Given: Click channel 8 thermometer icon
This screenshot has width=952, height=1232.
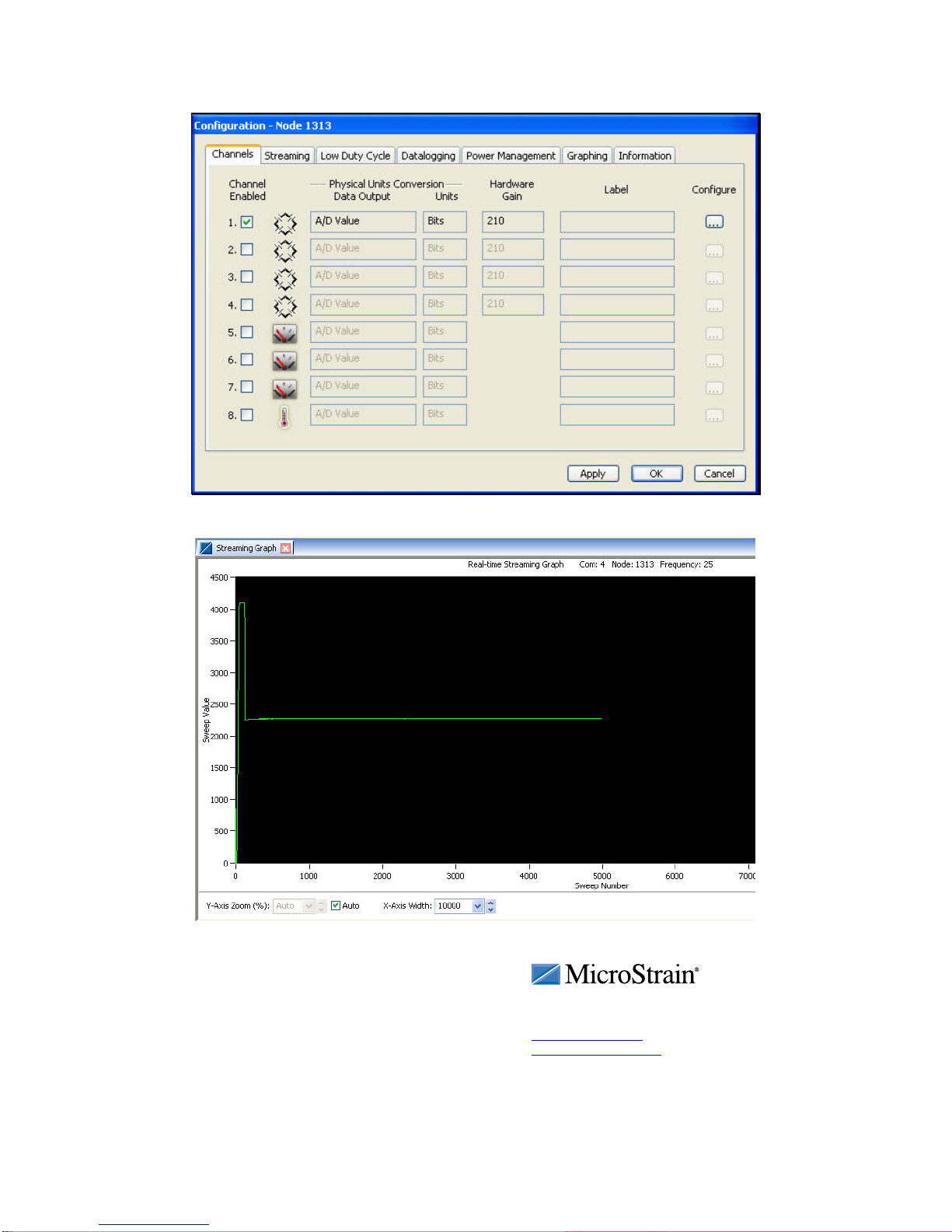Looking at the screenshot, I should [284, 417].
